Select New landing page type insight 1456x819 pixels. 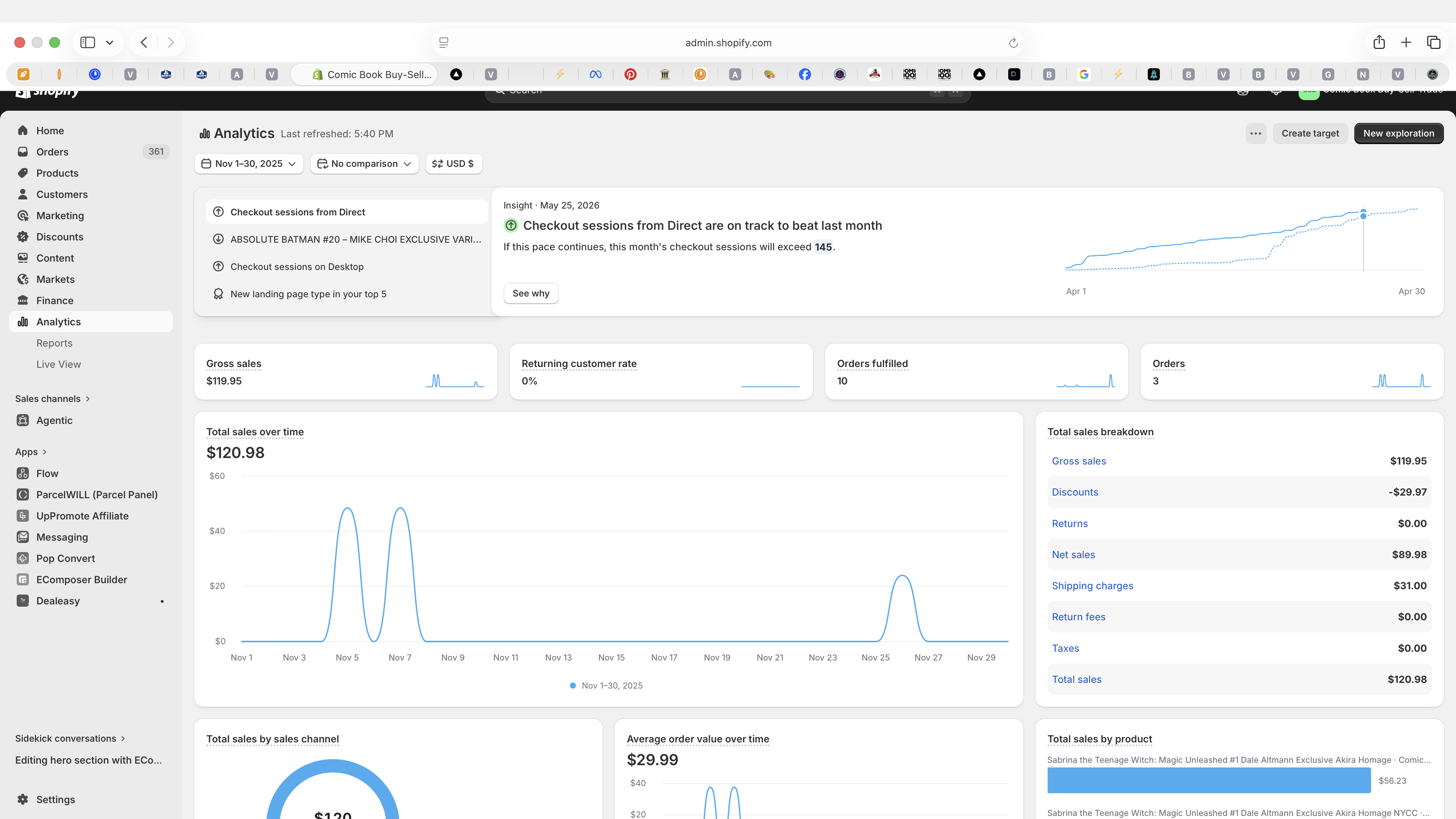tap(347, 294)
